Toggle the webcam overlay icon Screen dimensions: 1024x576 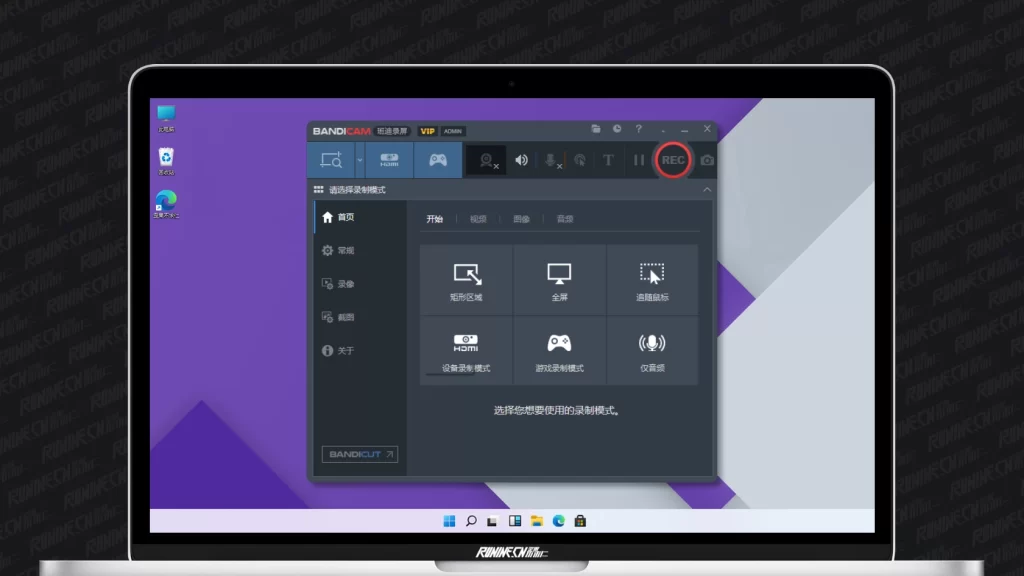click(x=487, y=160)
